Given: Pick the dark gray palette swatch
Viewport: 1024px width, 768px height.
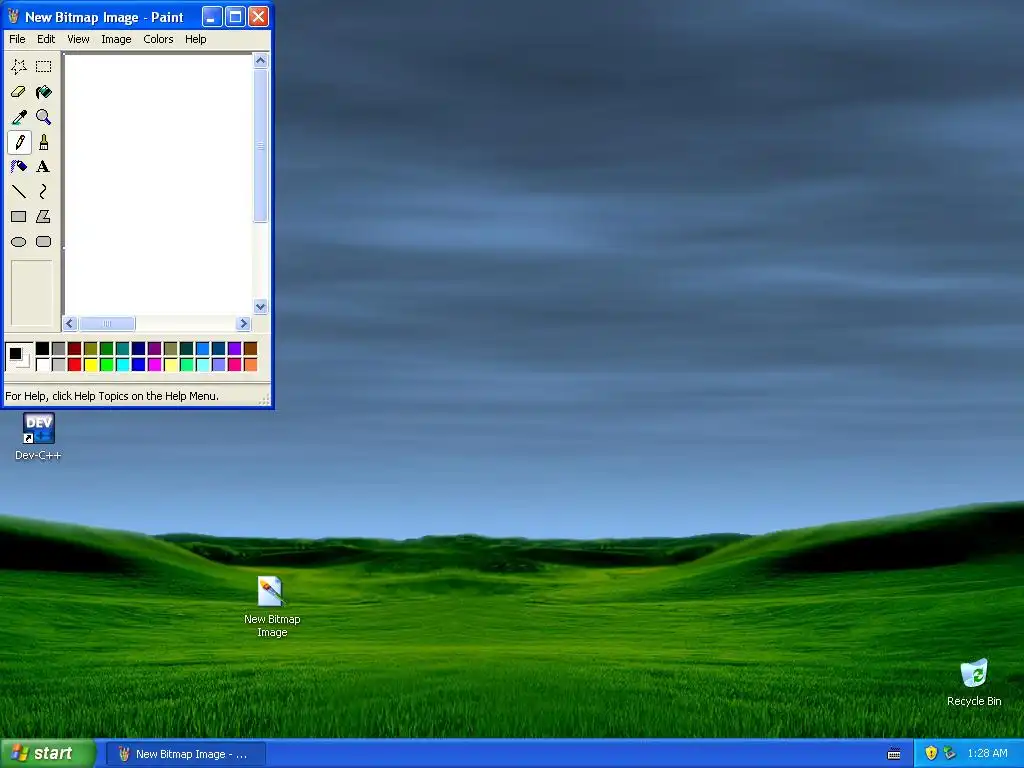Looking at the screenshot, I should pos(59,348).
